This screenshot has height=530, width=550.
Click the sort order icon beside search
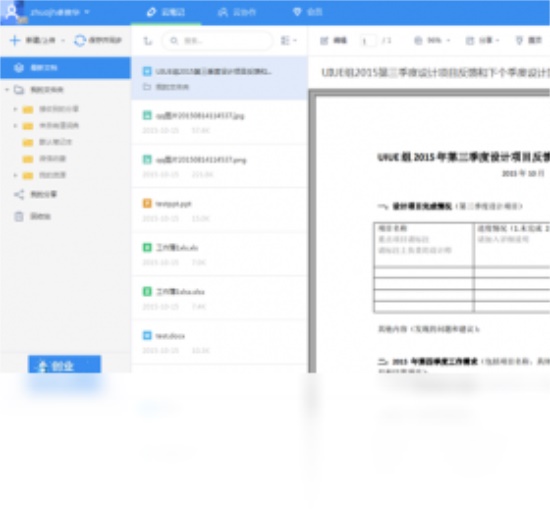(x=148, y=41)
